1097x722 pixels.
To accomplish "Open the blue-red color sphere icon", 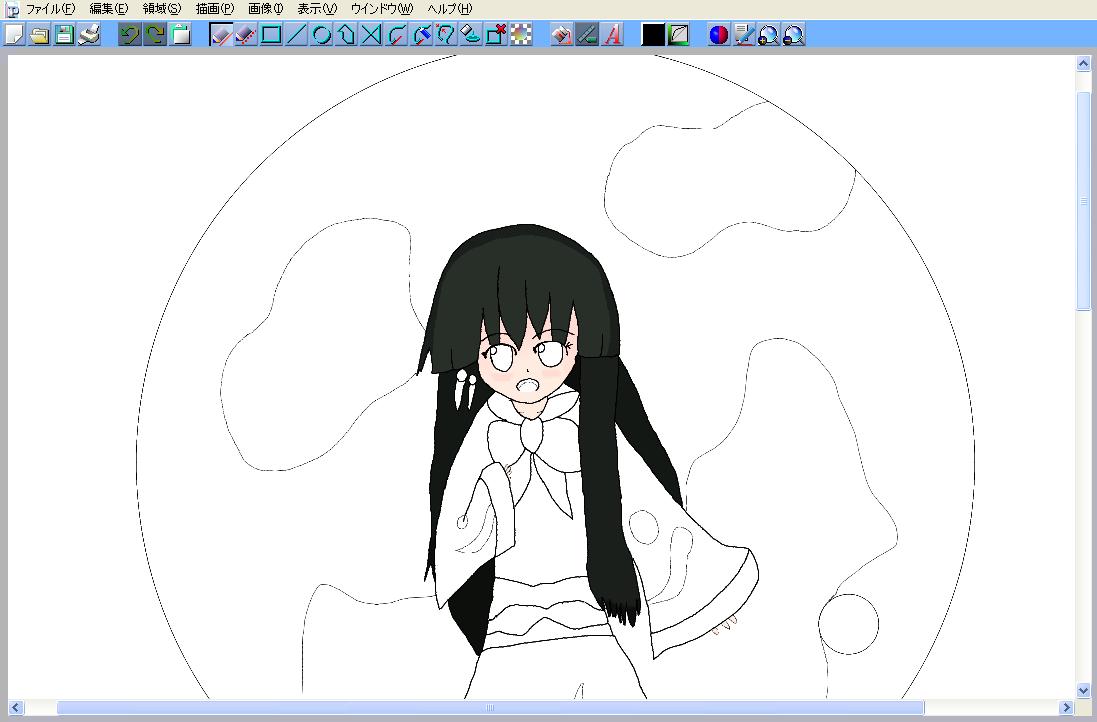I will coord(719,34).
